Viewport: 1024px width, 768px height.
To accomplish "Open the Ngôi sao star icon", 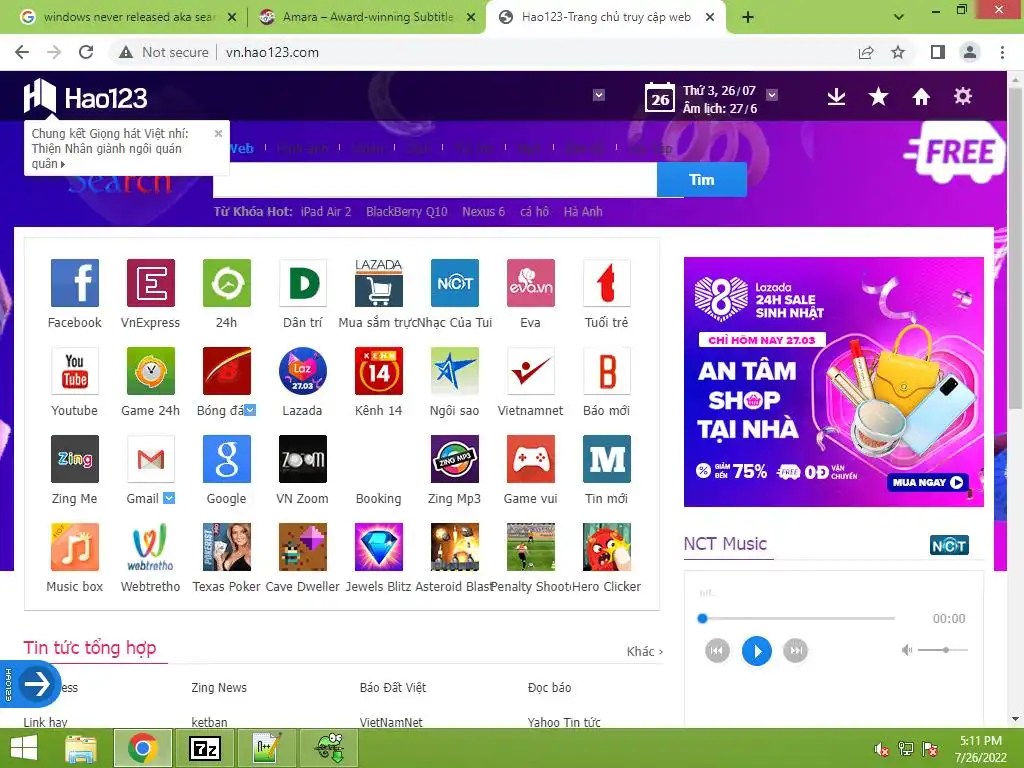I will pyautogui.click(x=455, y=371).
